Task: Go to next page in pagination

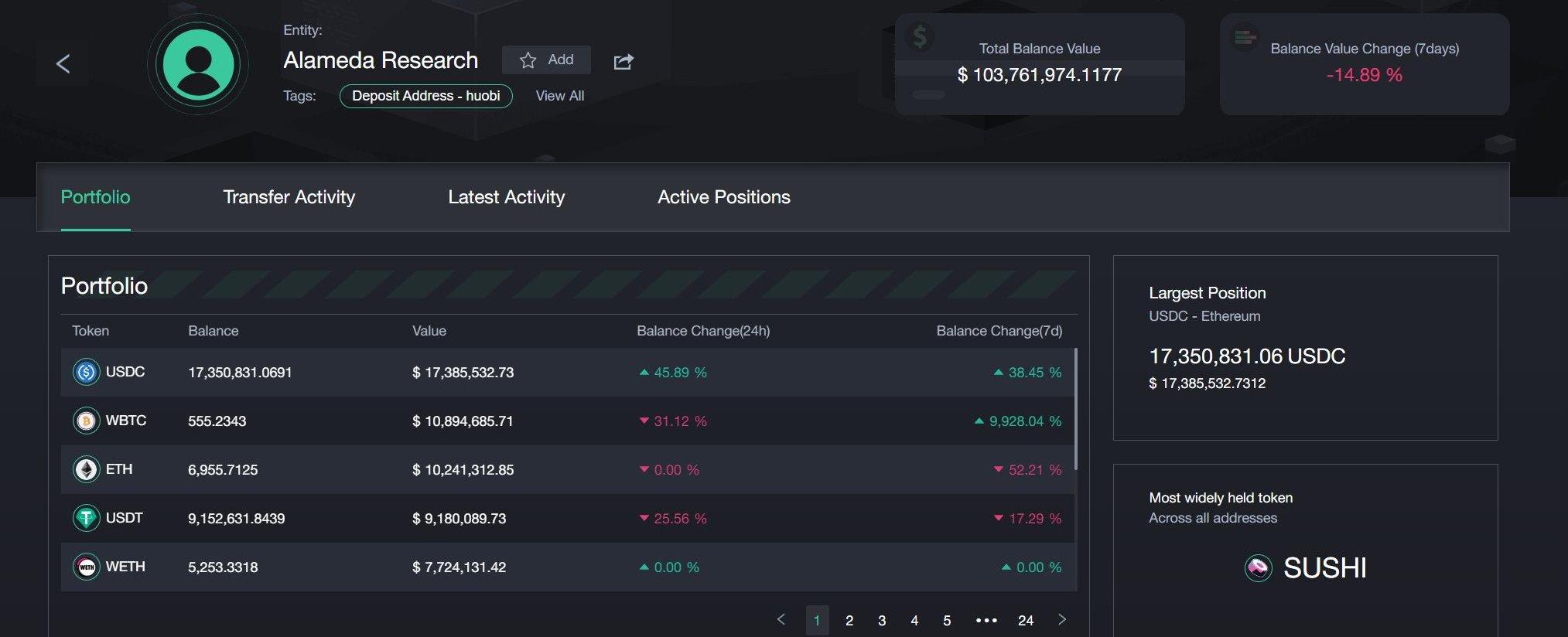Action: 1062,619
